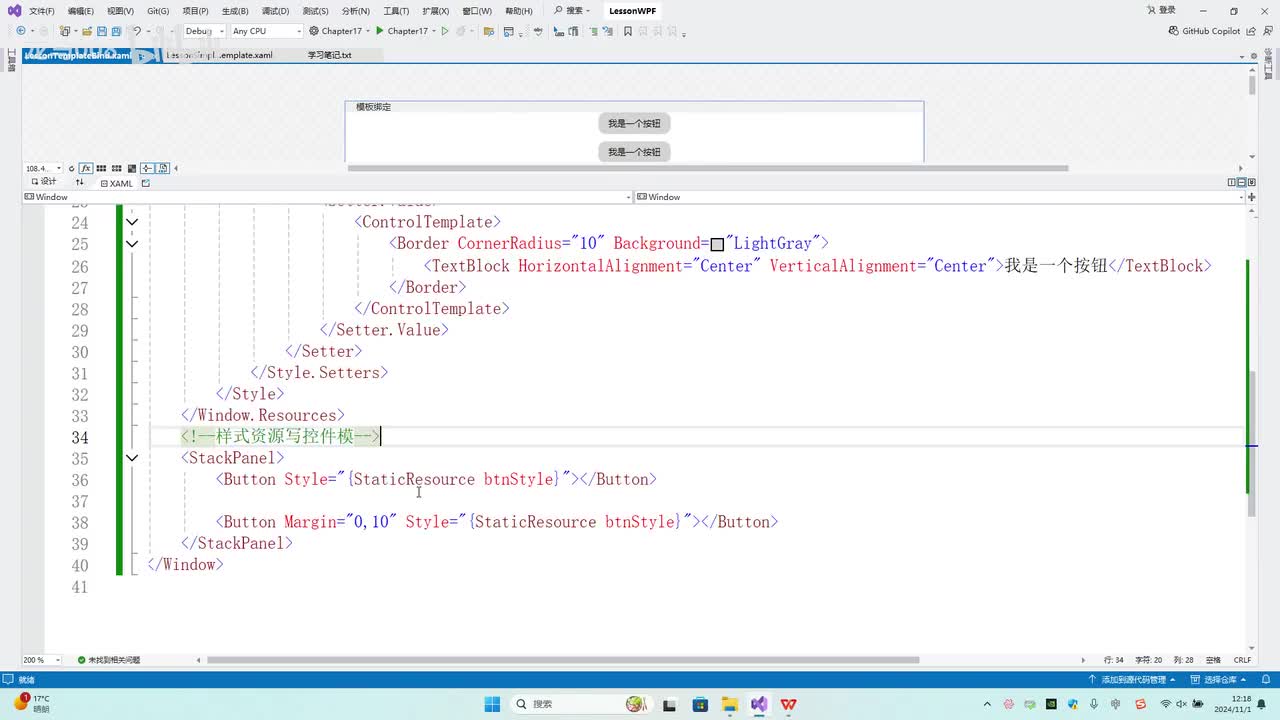Image resolution: width=1280 pixels, height=720 pixels.
Task: Save the current file with the toolbar save icon
Action: (102, 31)
